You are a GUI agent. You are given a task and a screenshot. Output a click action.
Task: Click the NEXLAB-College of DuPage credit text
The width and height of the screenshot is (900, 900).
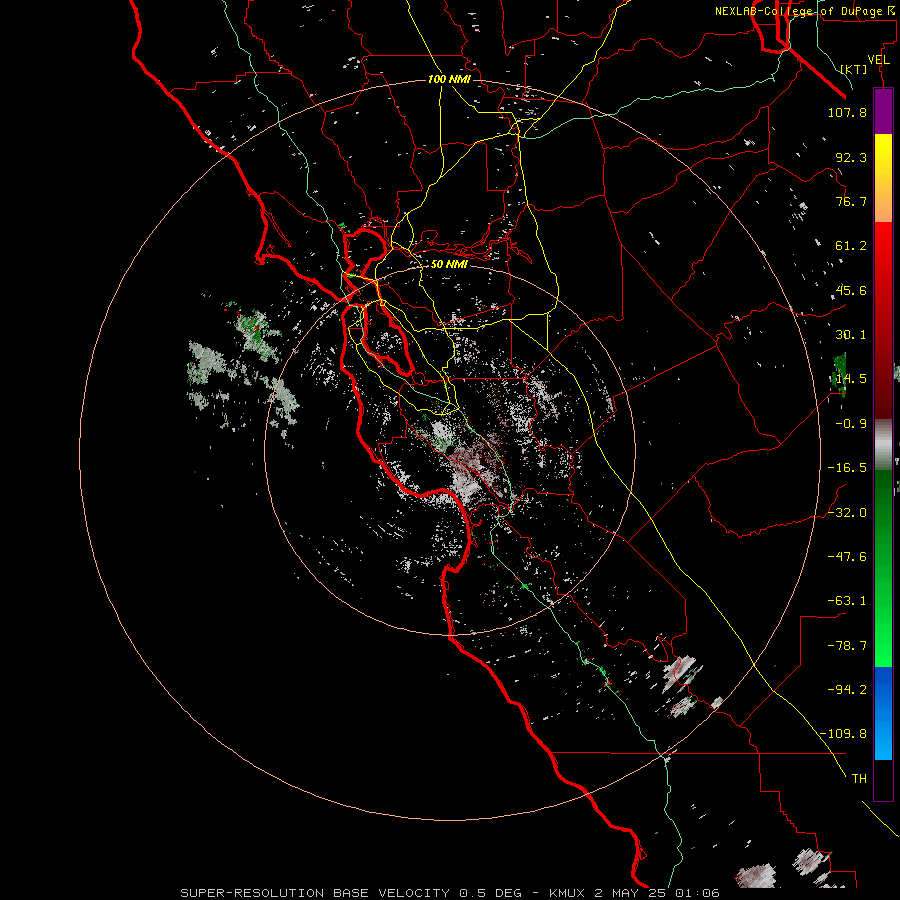click(806, 11)
